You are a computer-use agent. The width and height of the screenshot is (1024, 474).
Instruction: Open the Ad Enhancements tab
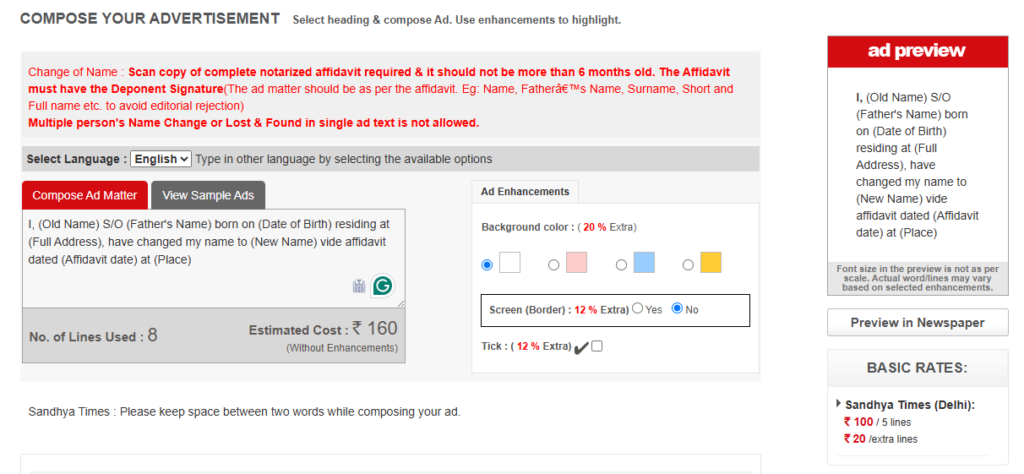click(x=525, y=191)
